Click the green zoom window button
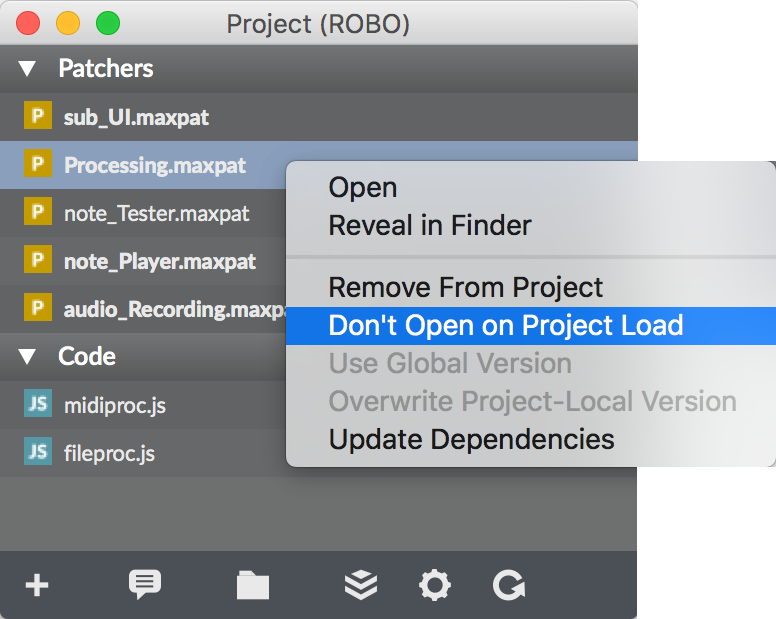Image resolution: width=776 pixels, height=619 pixels. pyautogui.click(x=108, y=23)
